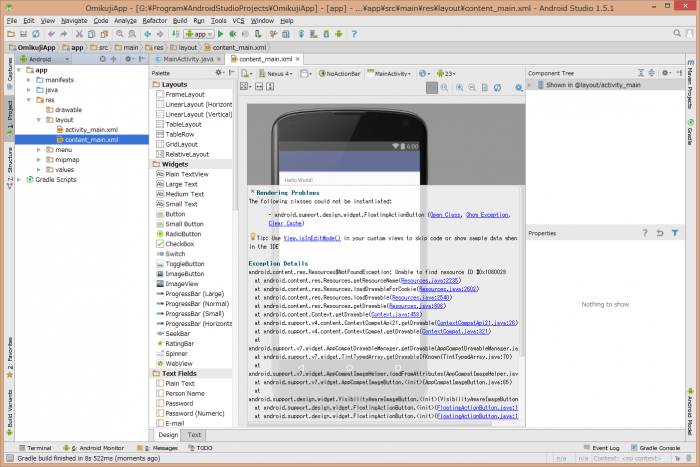This screenshot has width=700, height=467.
Task: Open the Event Log button
Action: [601, 448]
